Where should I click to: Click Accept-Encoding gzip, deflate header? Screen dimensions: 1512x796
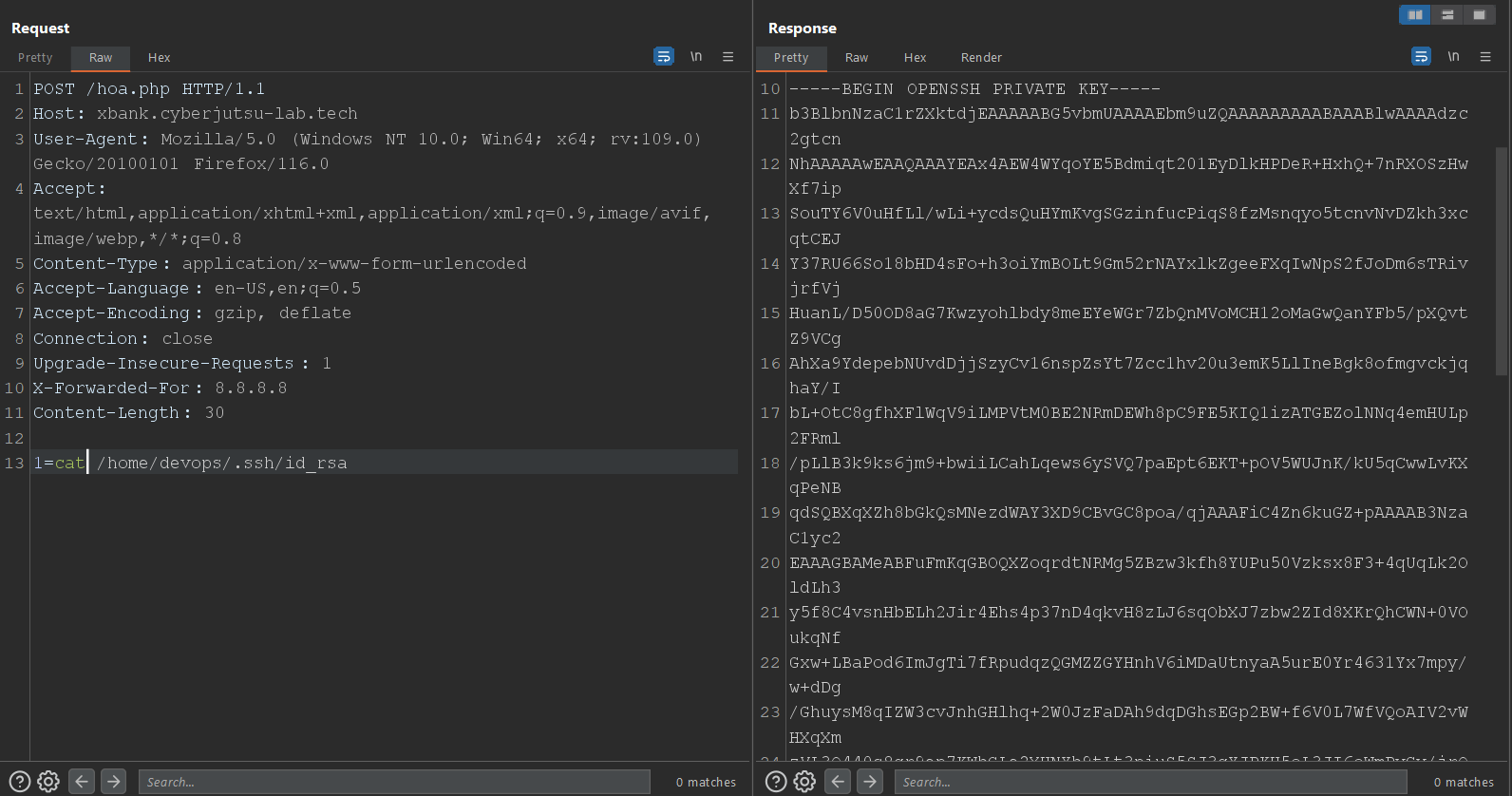192,313
